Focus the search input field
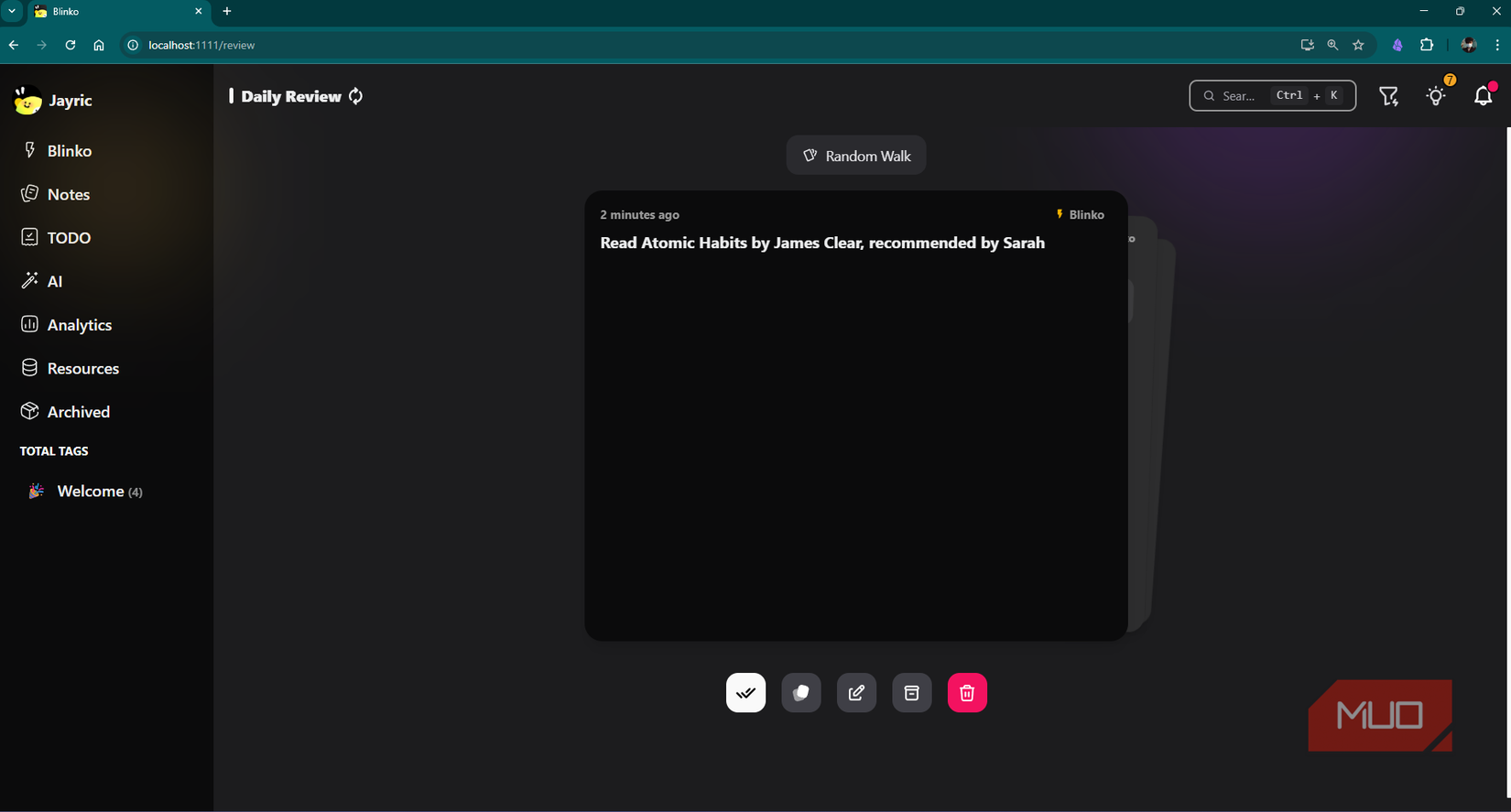1511x812 pixels. pos(1238,96)
